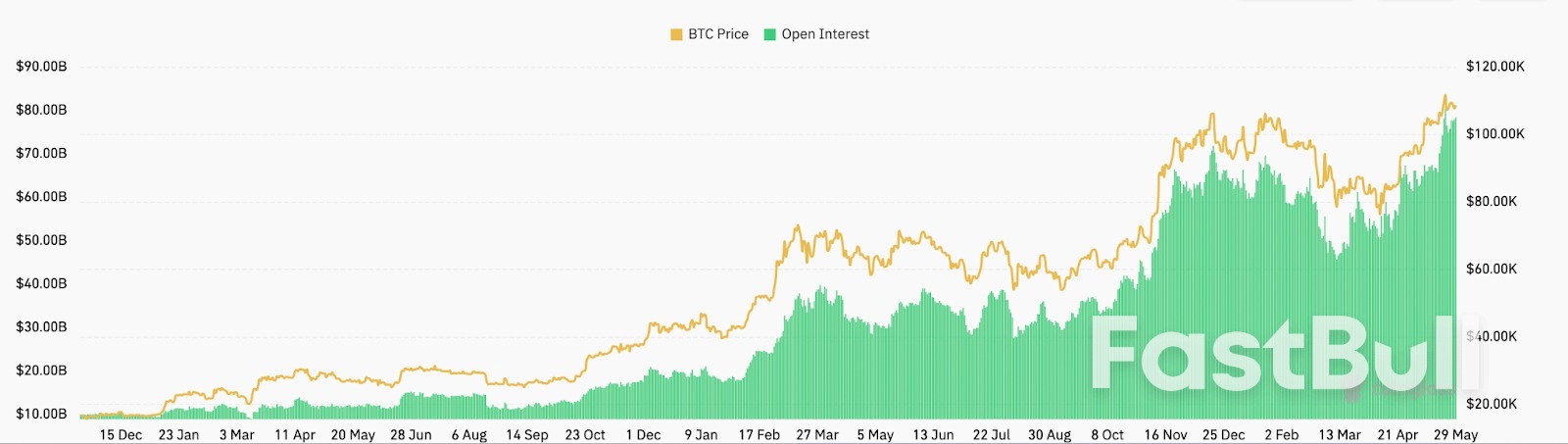Click the $120.00K right axis label
Viewport: 1568px width, 444px height.
click(x=1494, y=67)
